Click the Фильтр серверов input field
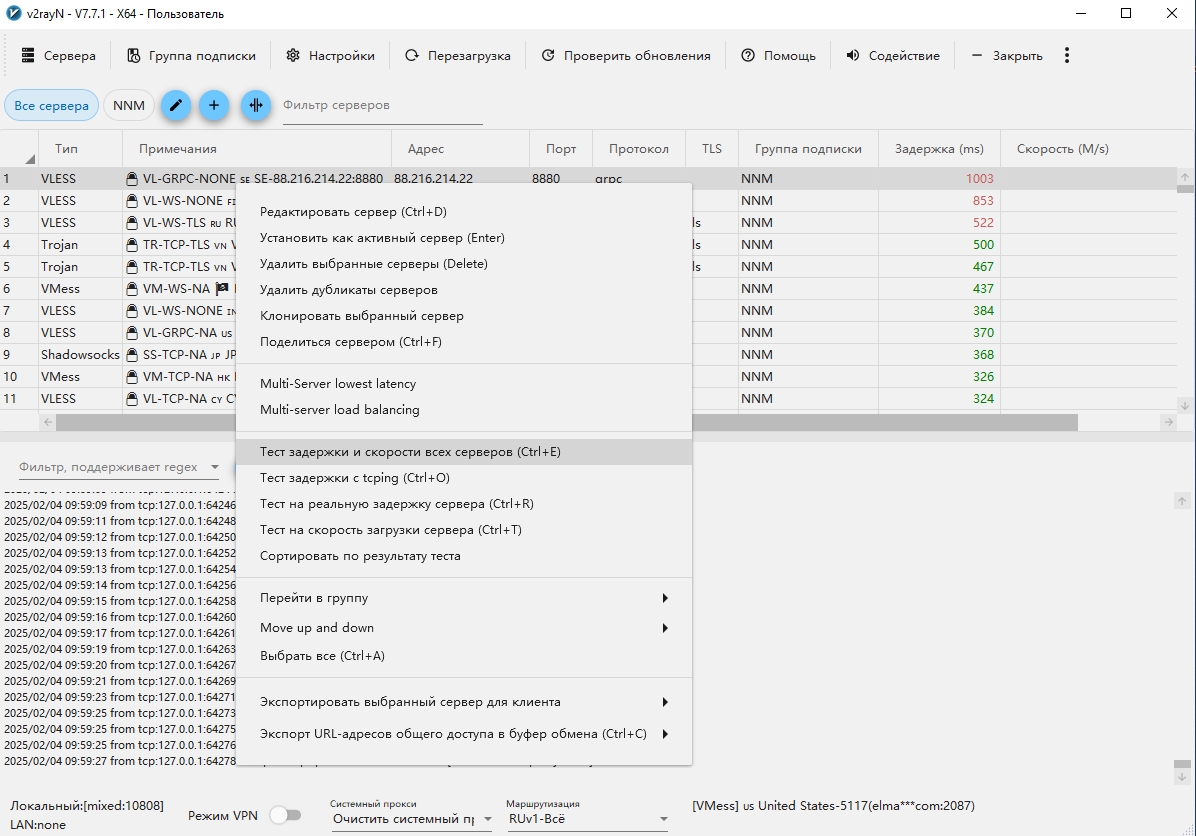Screen dimensions: 1196x836 382,106
